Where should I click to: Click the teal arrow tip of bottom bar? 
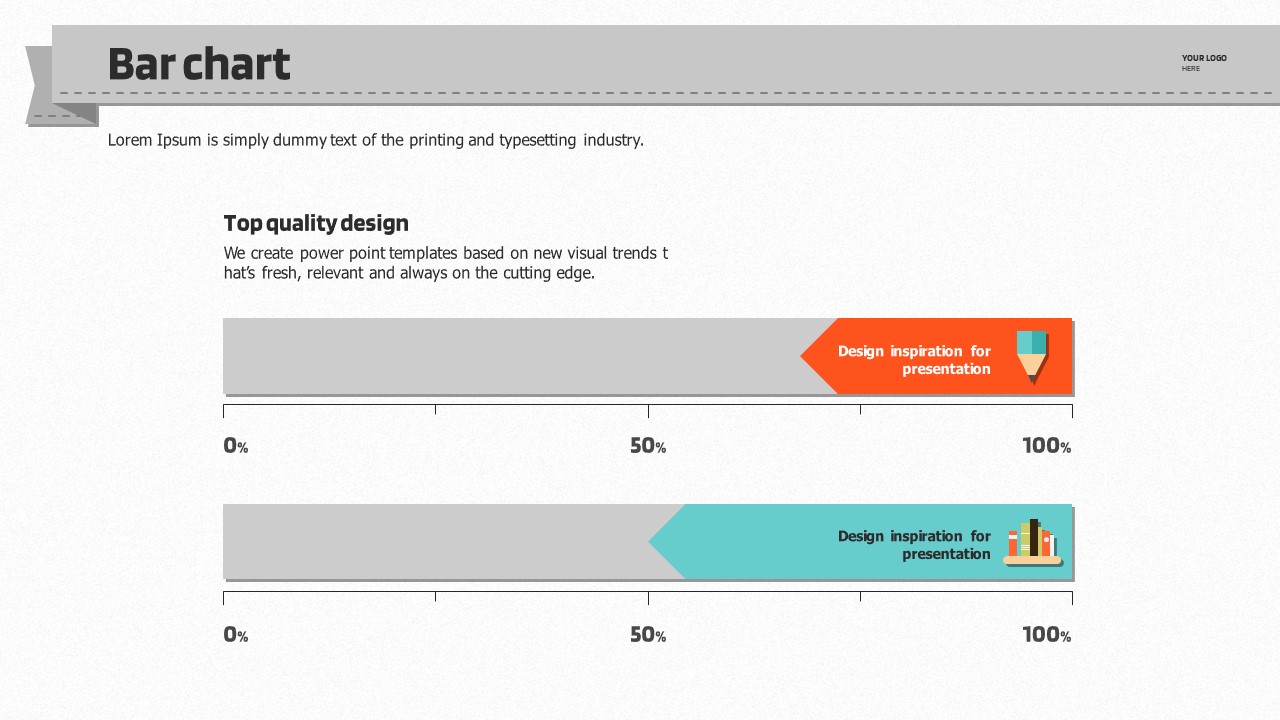click(x=664, y=542)
